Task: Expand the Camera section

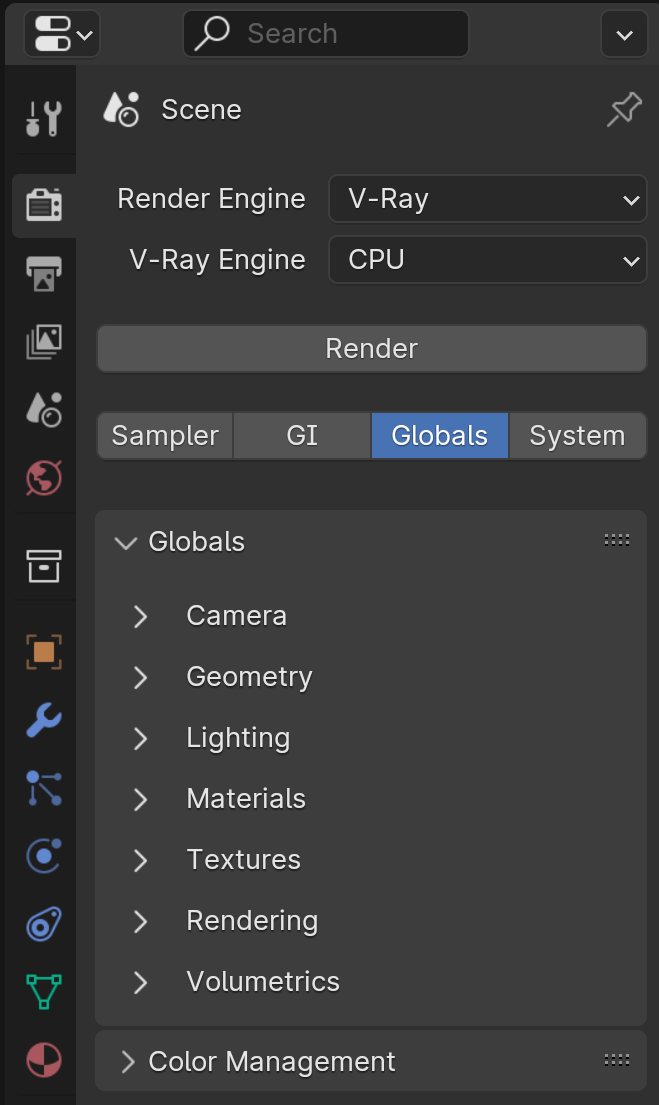Action: click(236, 616)
